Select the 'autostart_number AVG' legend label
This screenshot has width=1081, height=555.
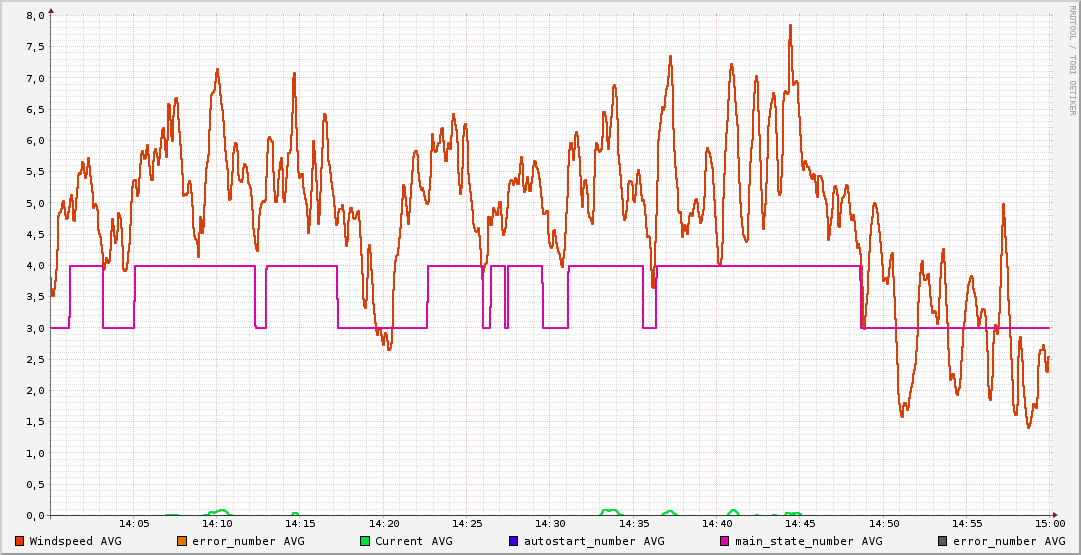coord(594,541)
